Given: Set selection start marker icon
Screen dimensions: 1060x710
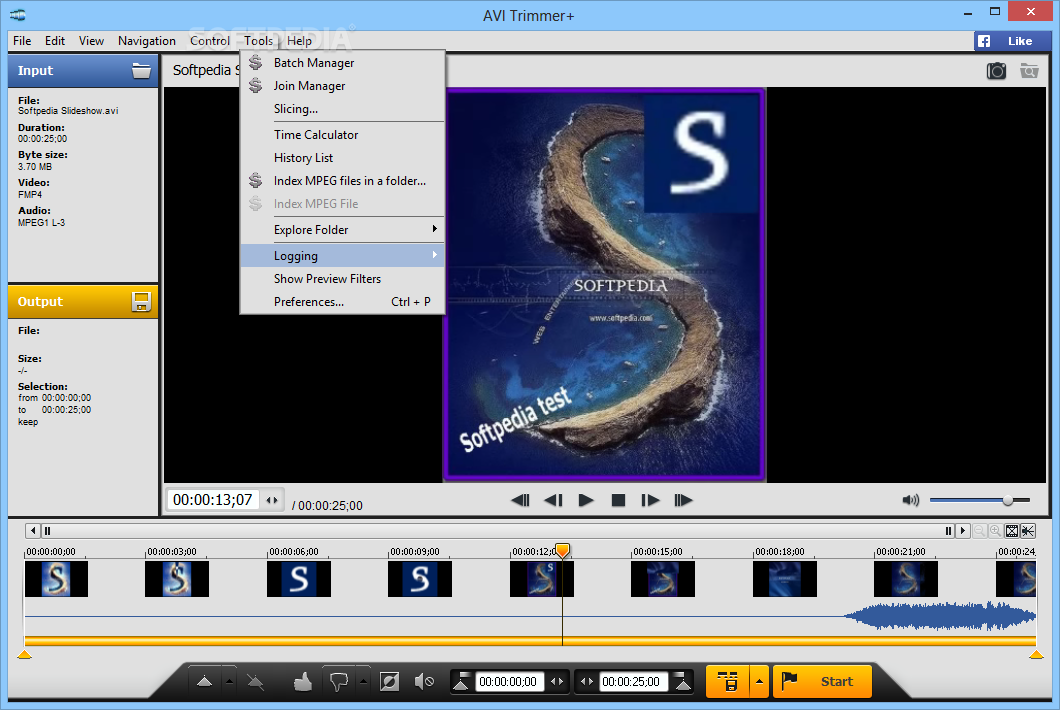Looking at the screenshot, I should click(x=461, y=682).
